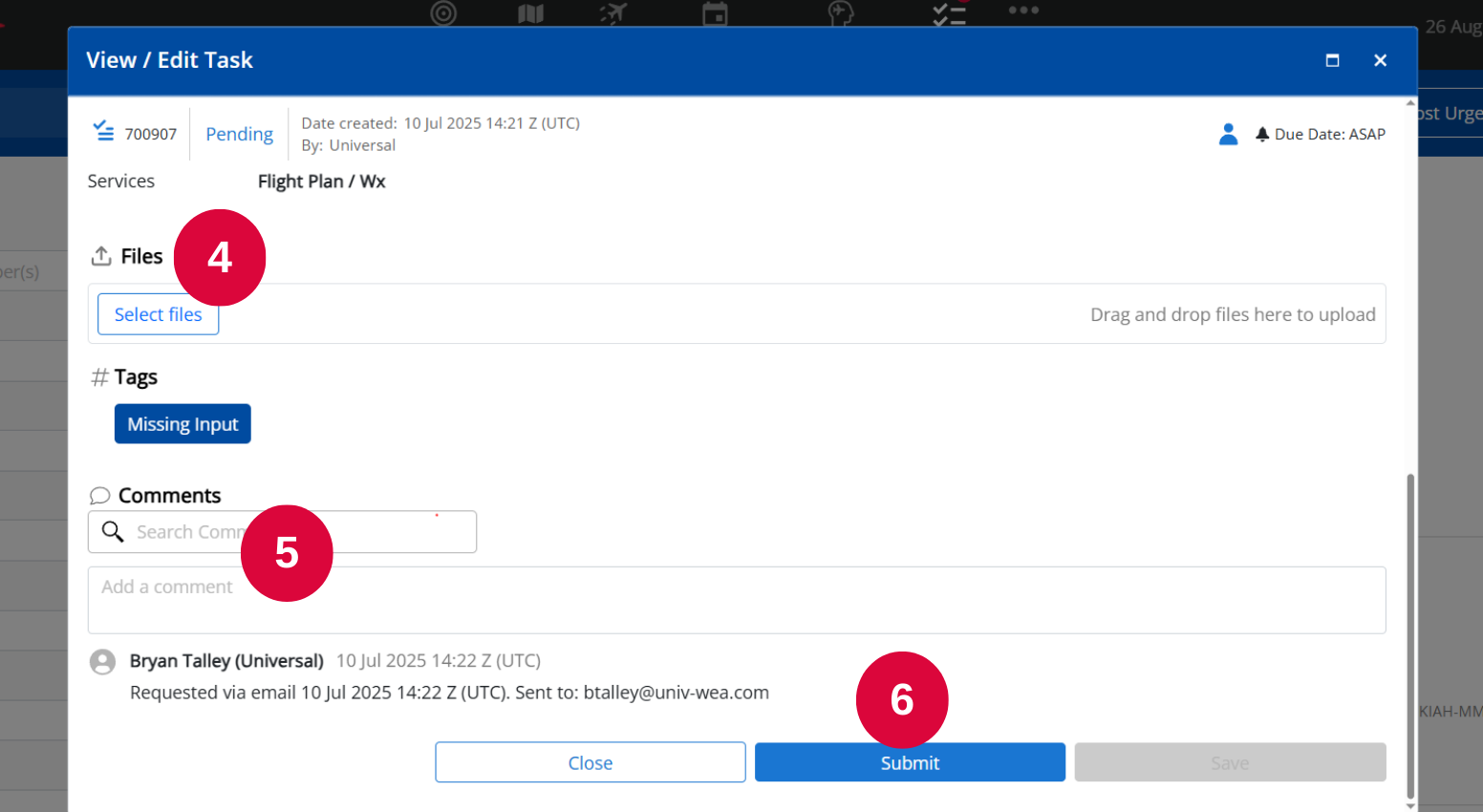This screenshot has width=1483, height=812.
Task: Click the Search Comments field
Action: (x=283, y=532)
